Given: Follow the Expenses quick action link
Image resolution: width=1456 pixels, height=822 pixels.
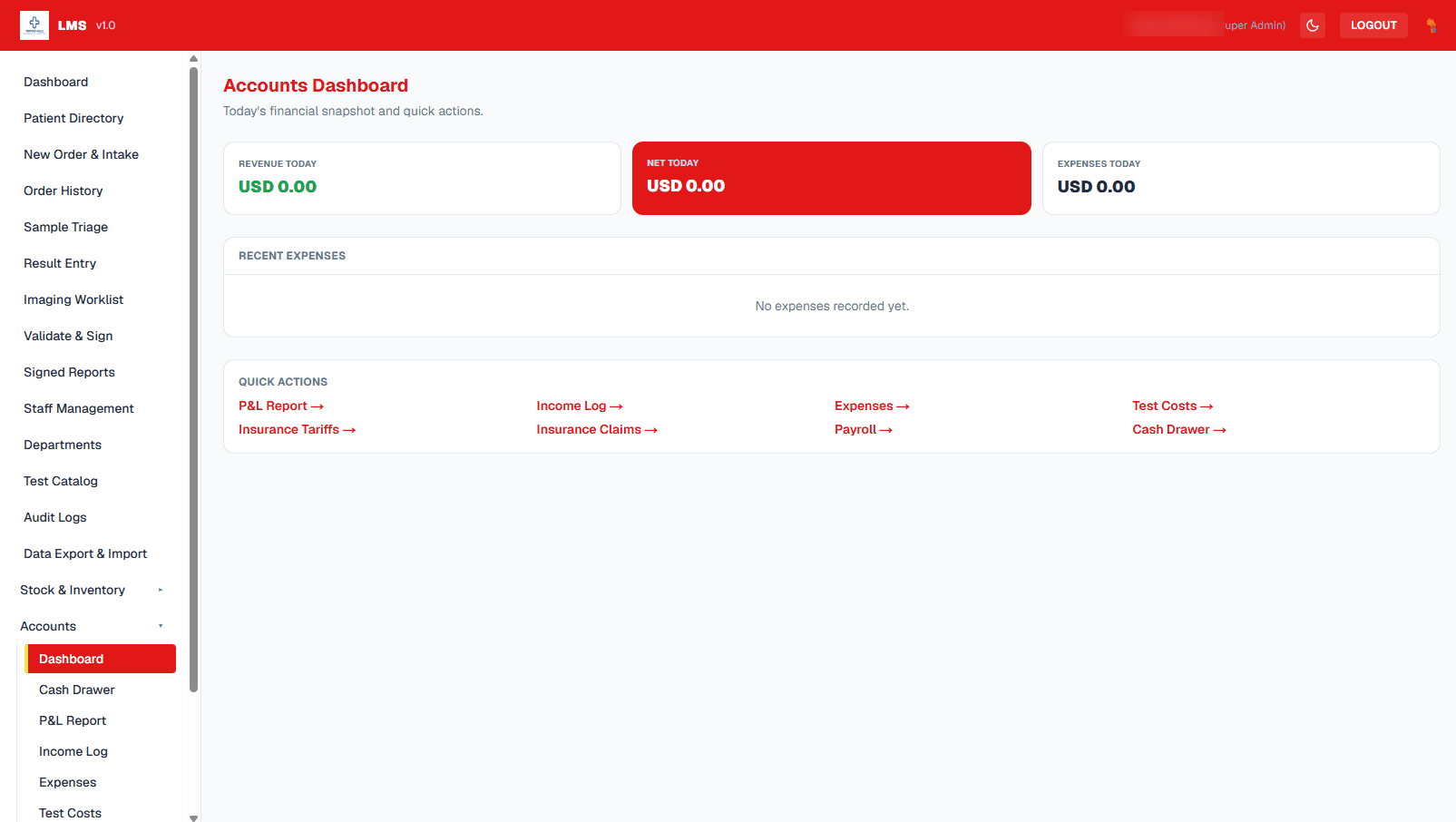Looking at the screenshot, I should [872, 406].
